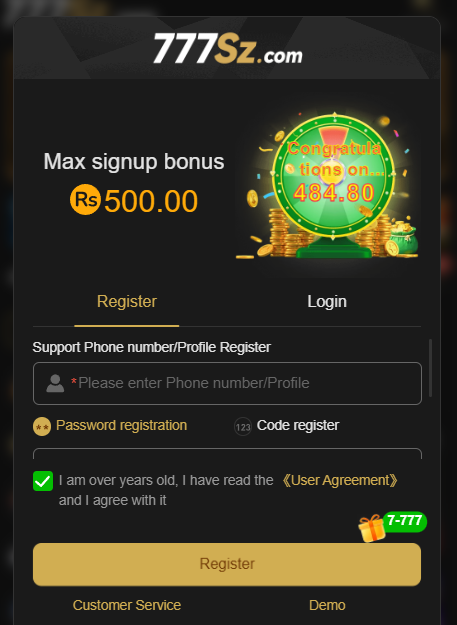Focus the Phone number/Profile input field
The width and height of the screenshot is (457, 625).
[x=227, y=383]
